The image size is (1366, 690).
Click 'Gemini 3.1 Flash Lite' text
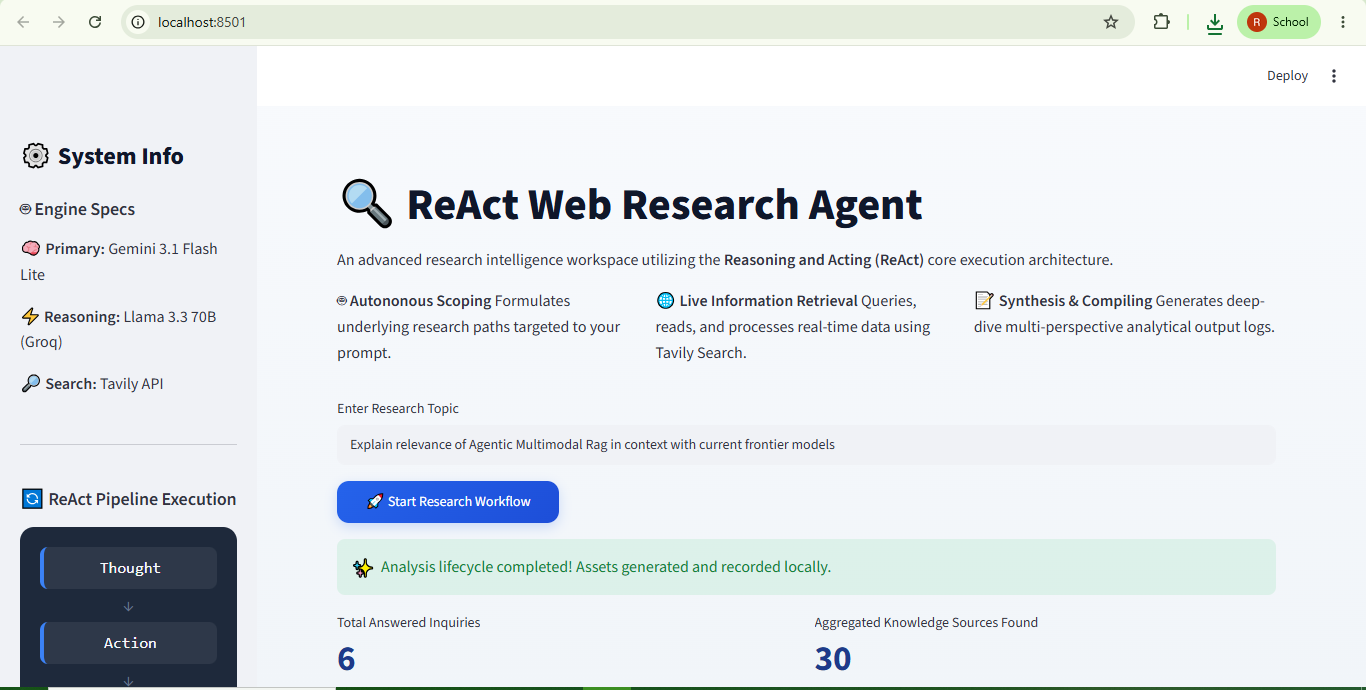pyautogui.click(x=119, y=262)
